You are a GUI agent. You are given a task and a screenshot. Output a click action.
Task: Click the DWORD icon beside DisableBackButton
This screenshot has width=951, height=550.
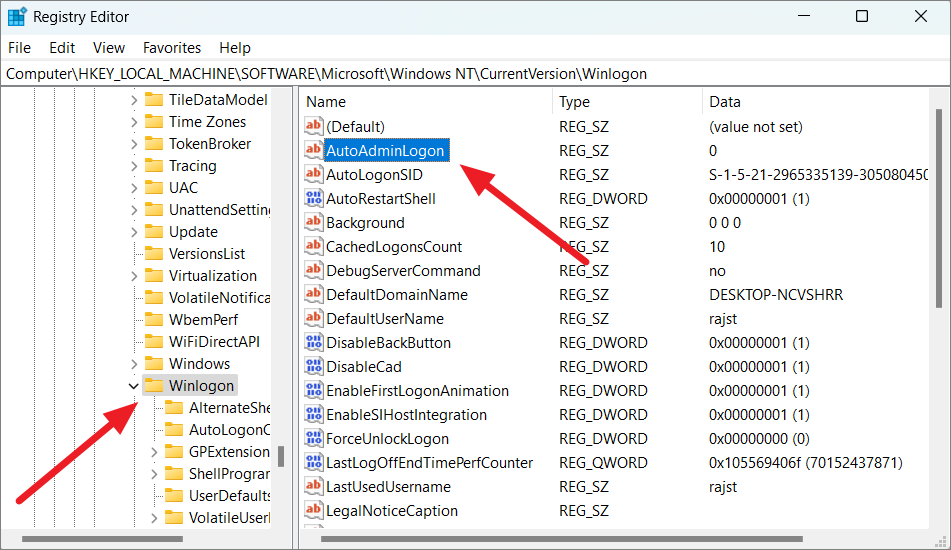[x=314, y=342]
